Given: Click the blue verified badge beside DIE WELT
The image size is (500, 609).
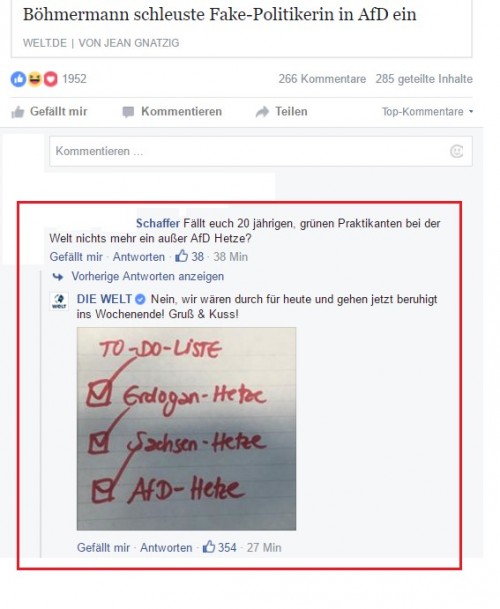Looking at the screenshot, I should [141, 299].
